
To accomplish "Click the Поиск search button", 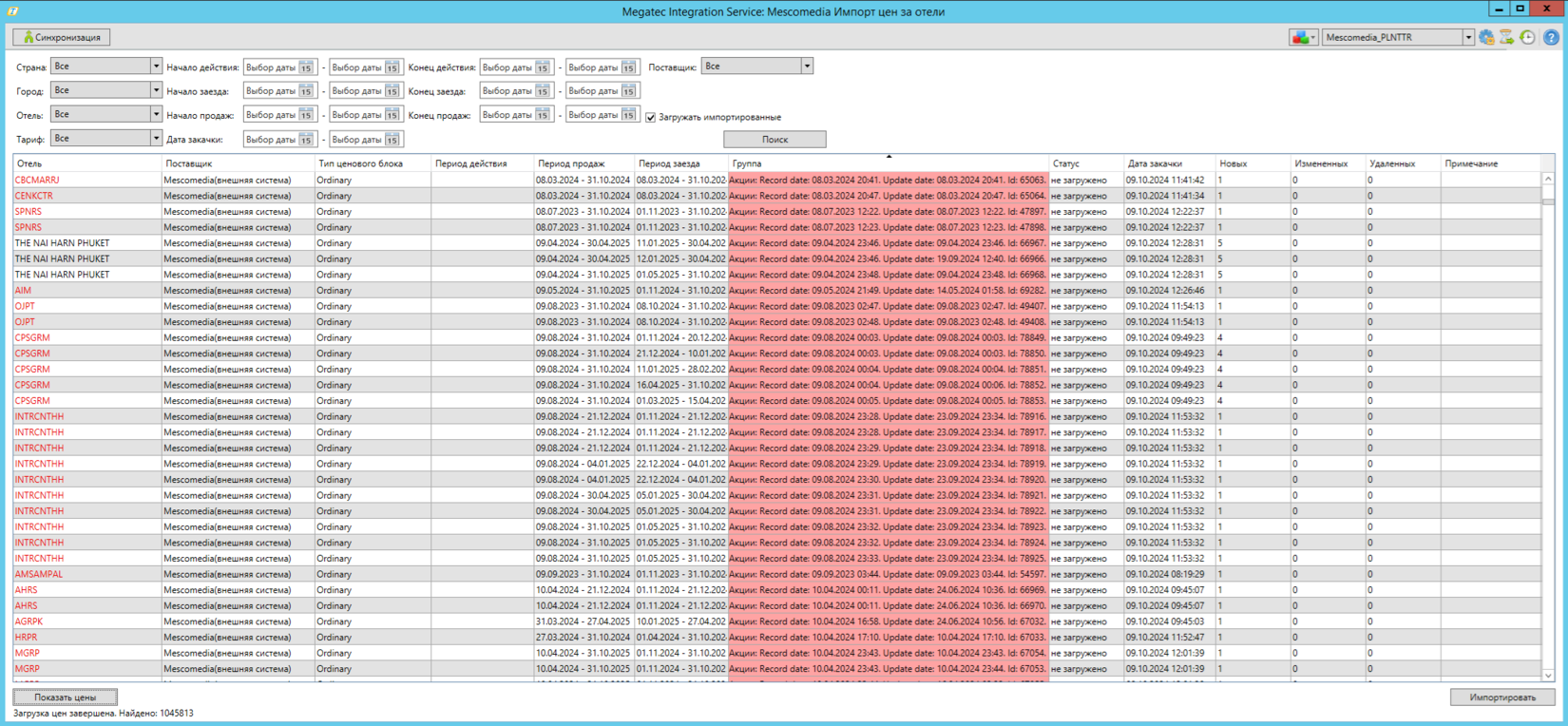I will pyautogui.click(x=774, y=140).
